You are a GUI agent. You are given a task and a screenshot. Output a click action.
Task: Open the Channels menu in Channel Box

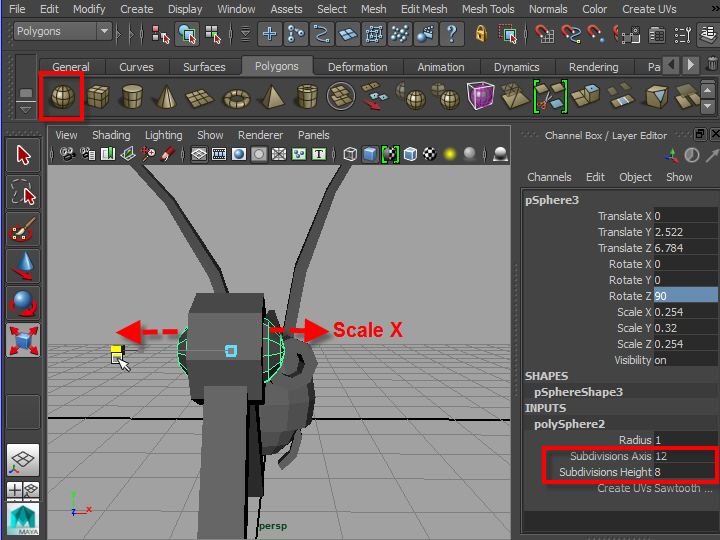point(549,177)
